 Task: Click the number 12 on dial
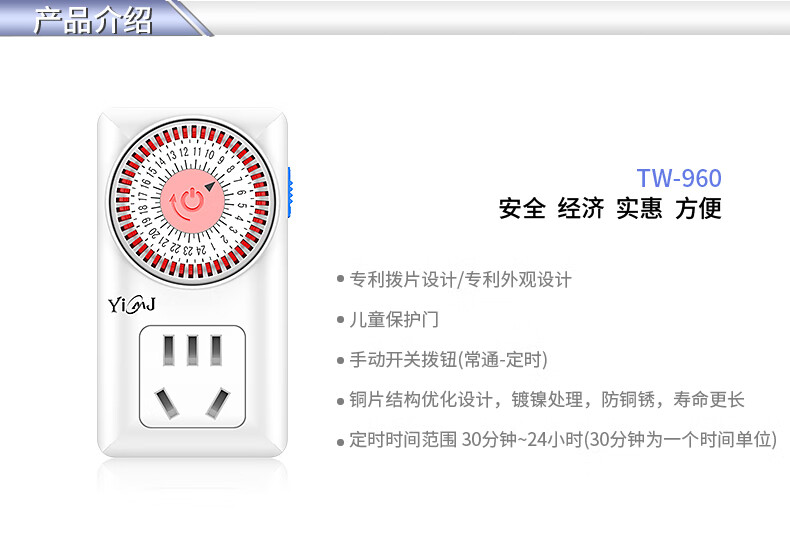184,152
